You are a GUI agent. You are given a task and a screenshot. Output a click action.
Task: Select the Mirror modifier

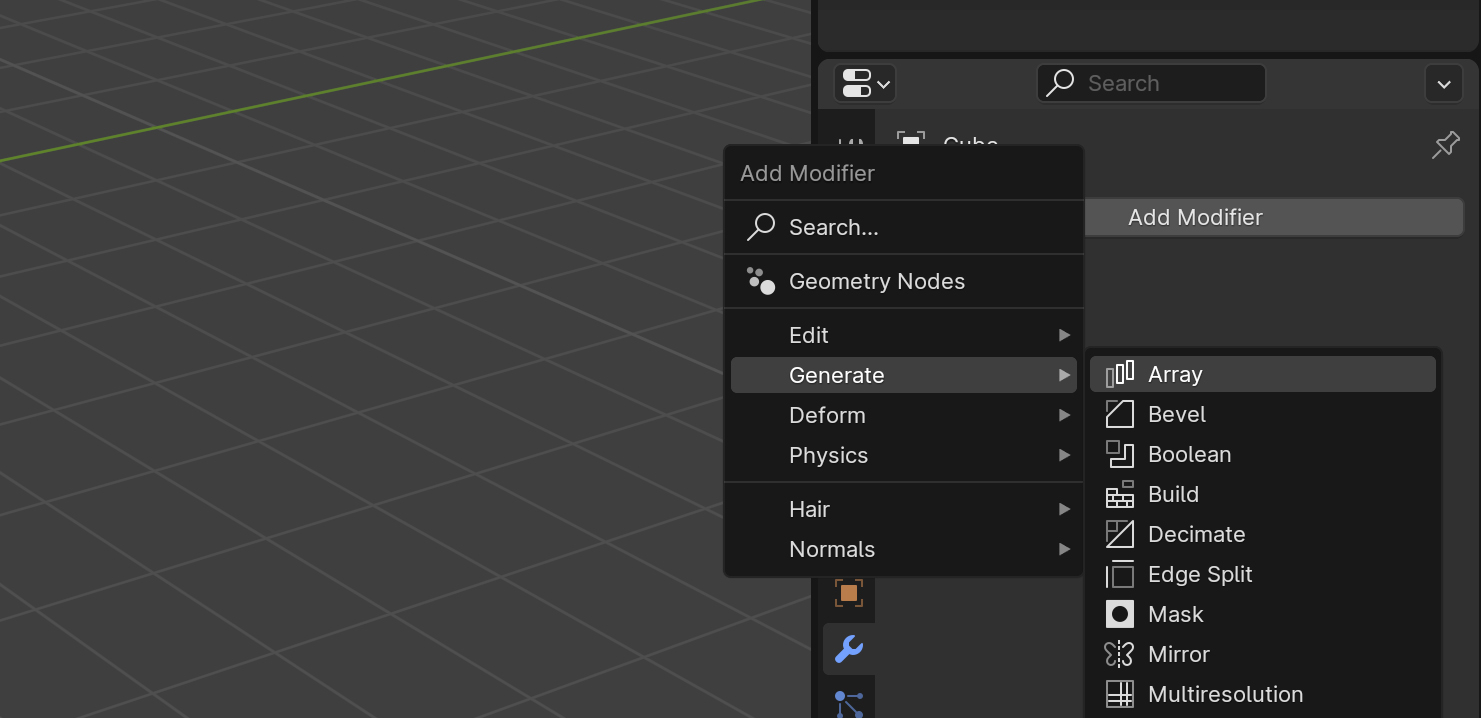[1262, 654]
